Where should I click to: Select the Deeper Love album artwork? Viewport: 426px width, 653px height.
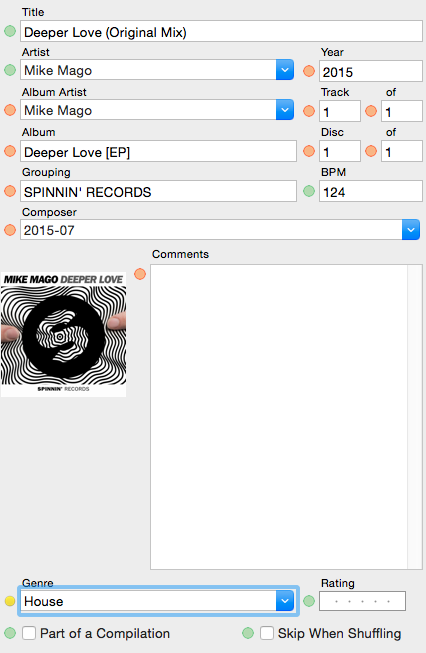click(63, 334)
